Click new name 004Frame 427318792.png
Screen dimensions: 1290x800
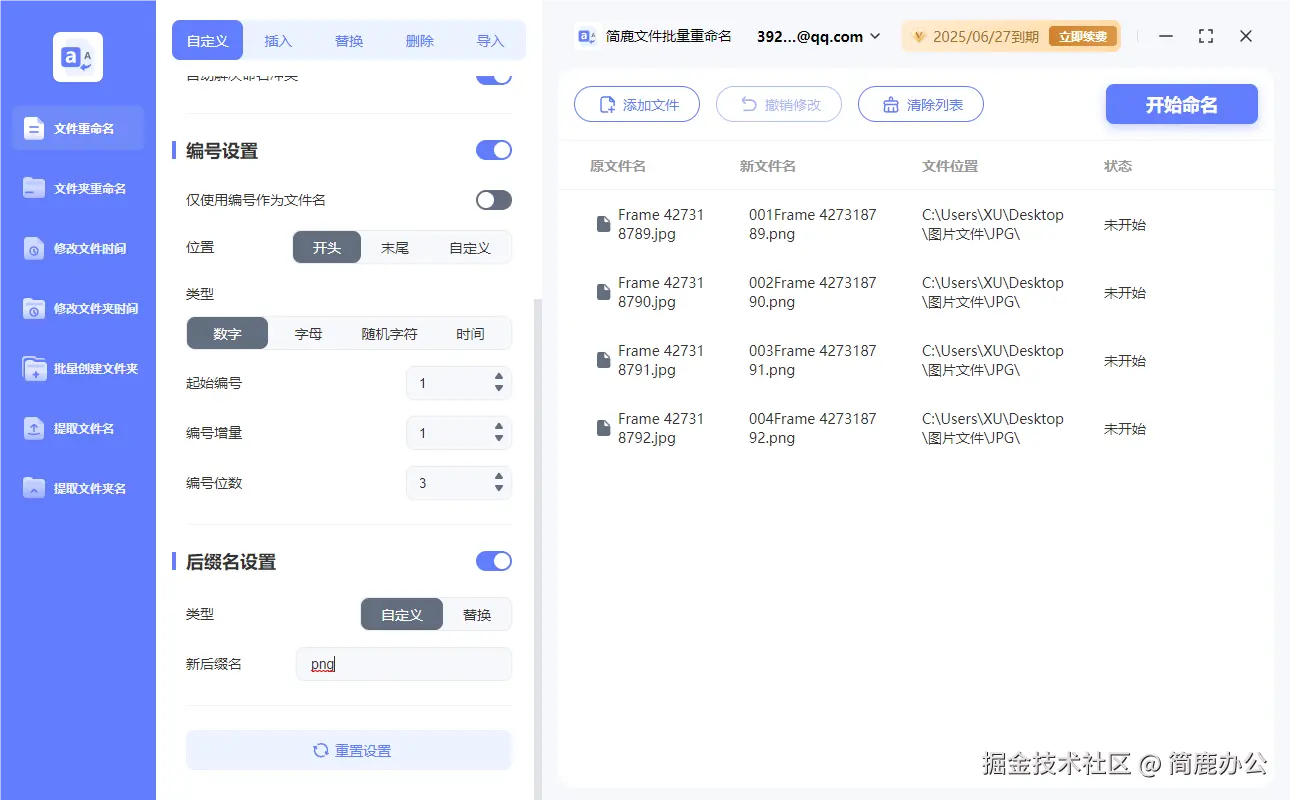[x=813, y=428]
